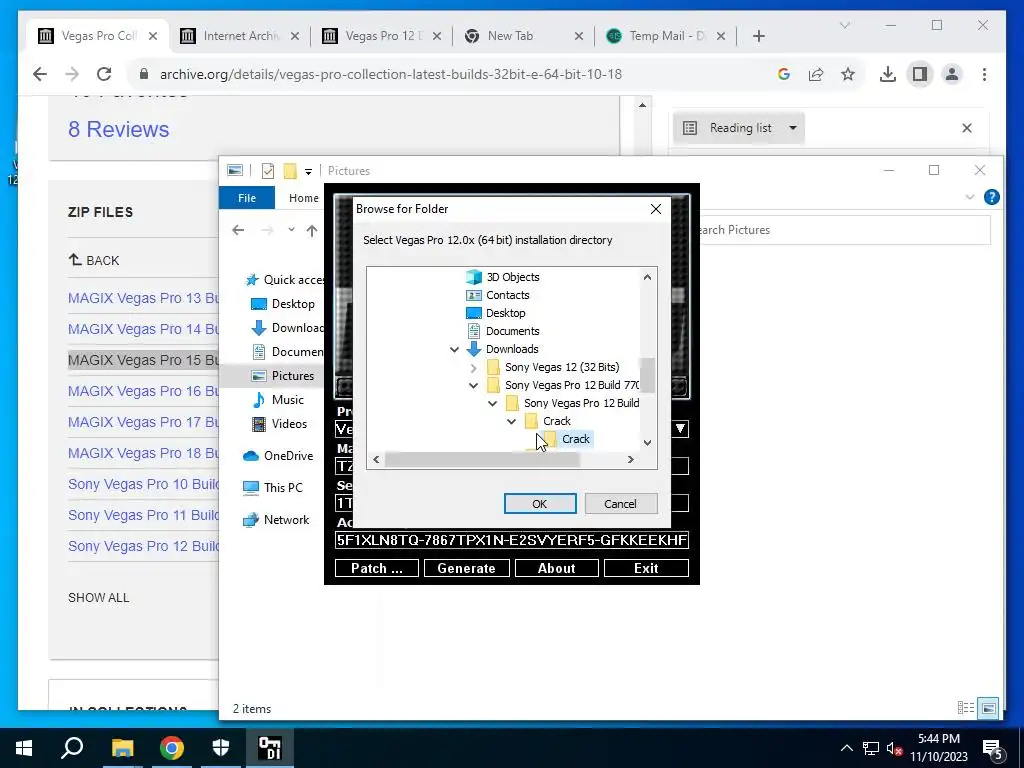Collapse the Downloads tree node
The width and height of the screenshot is (1024, 768).
point(455,349)
